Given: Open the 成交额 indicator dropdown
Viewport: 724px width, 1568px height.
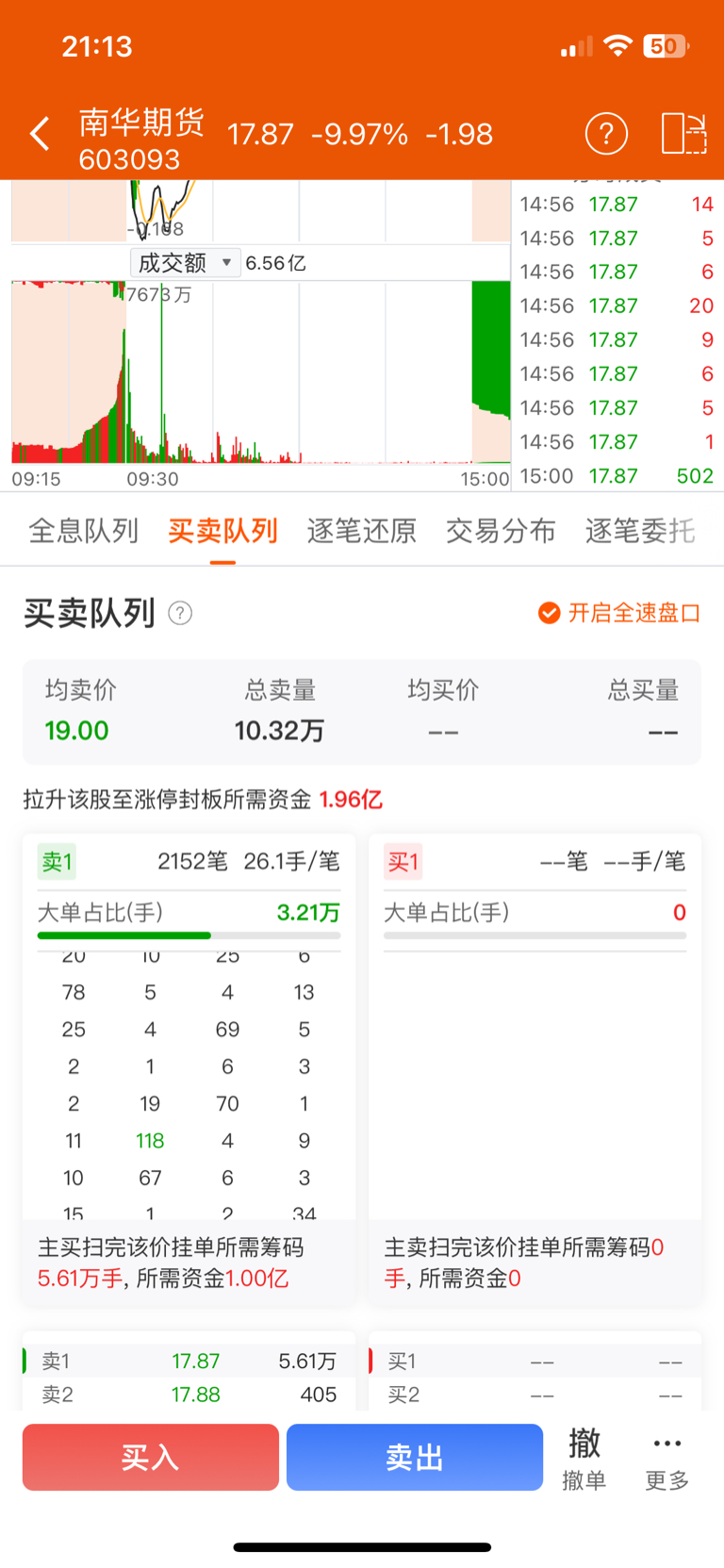Looking at the screenshot, I should tap(185, 262).
